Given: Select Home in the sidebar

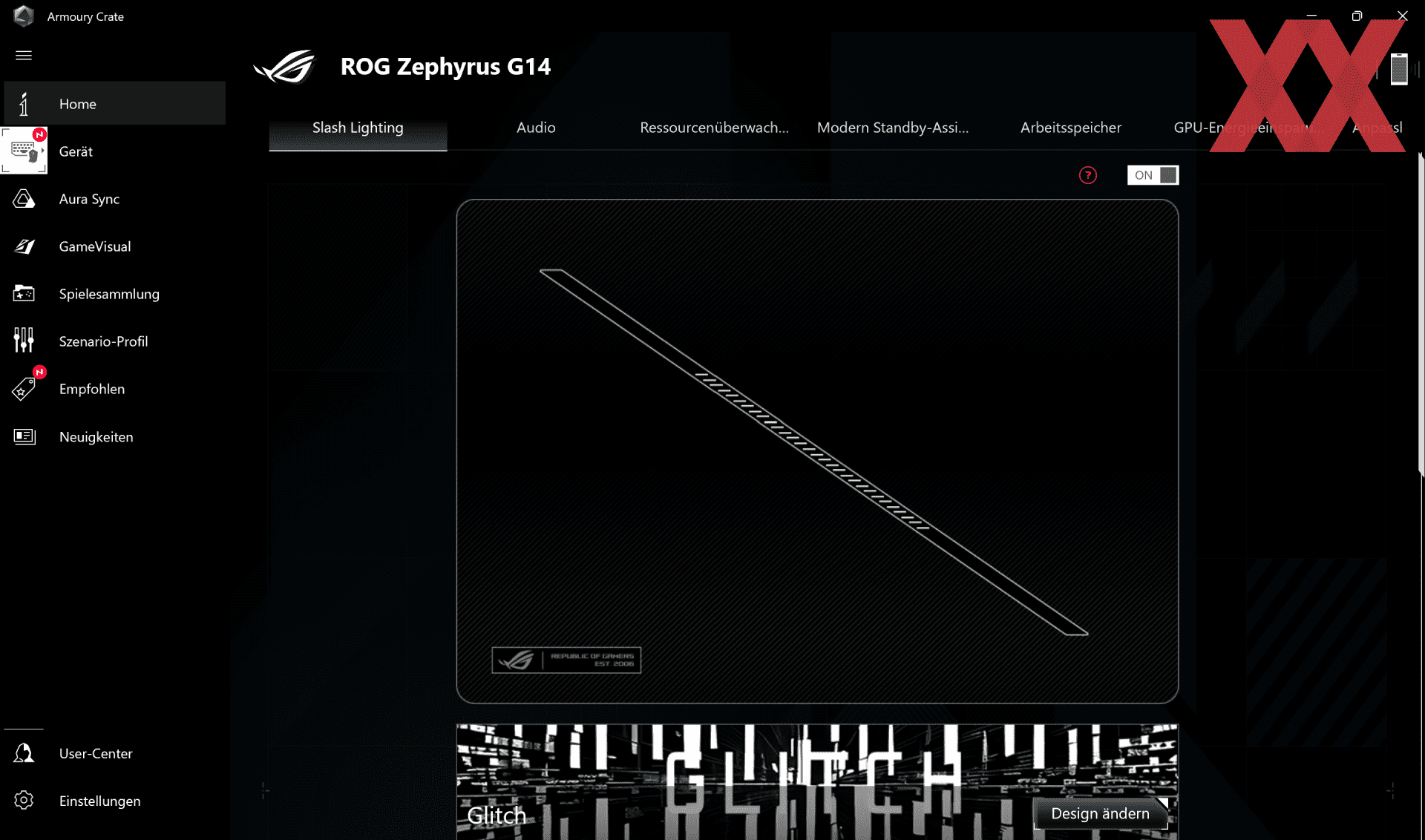Looking at the screenshot, I should pyautogui.click(x=114, y=104).
